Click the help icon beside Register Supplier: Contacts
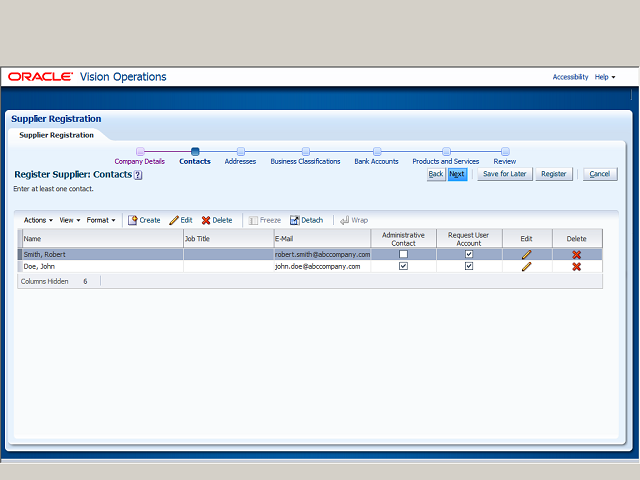 pyautogui.click(x=138, y=175)
